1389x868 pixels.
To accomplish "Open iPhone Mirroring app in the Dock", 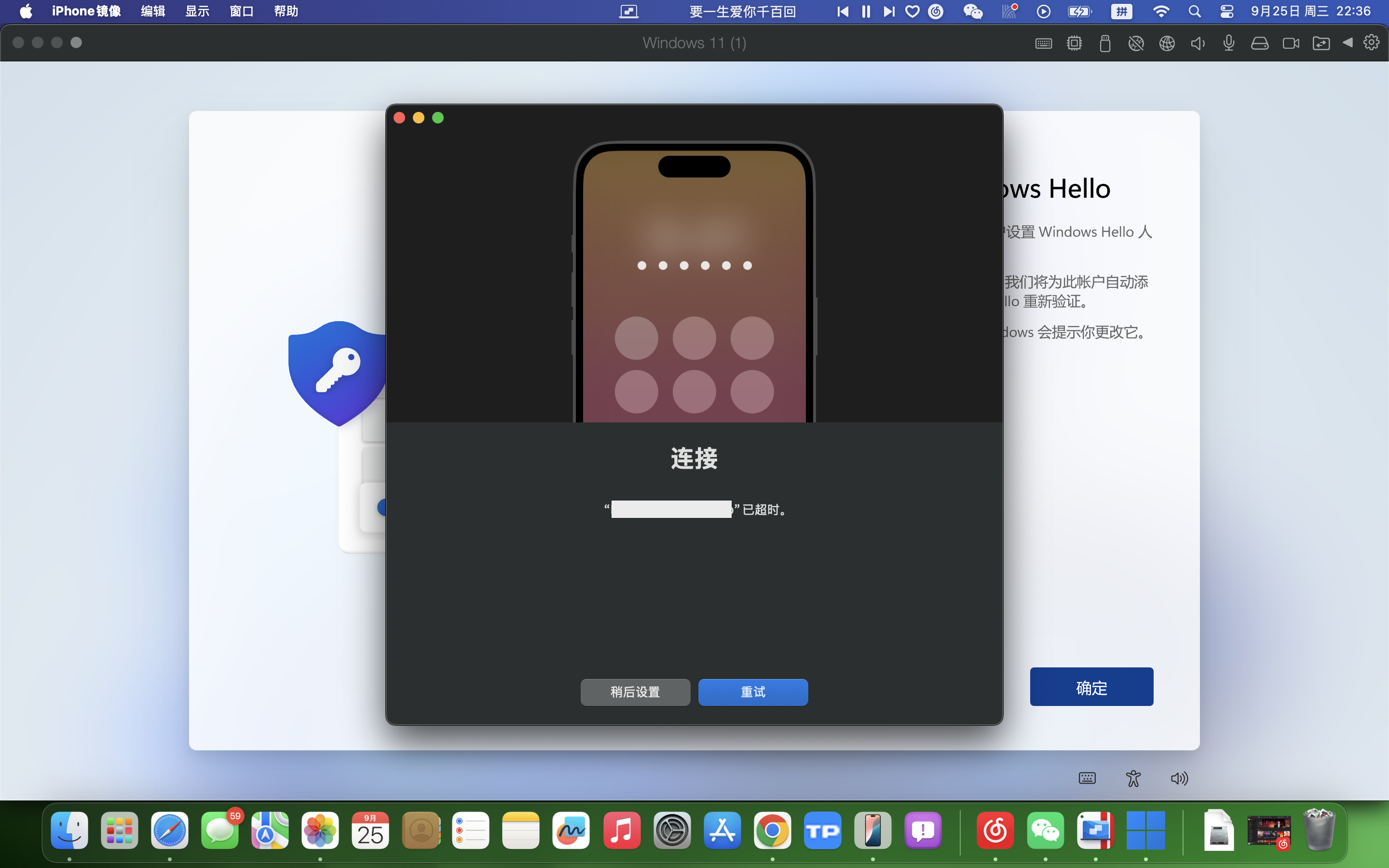I will [x=872, y=830].
